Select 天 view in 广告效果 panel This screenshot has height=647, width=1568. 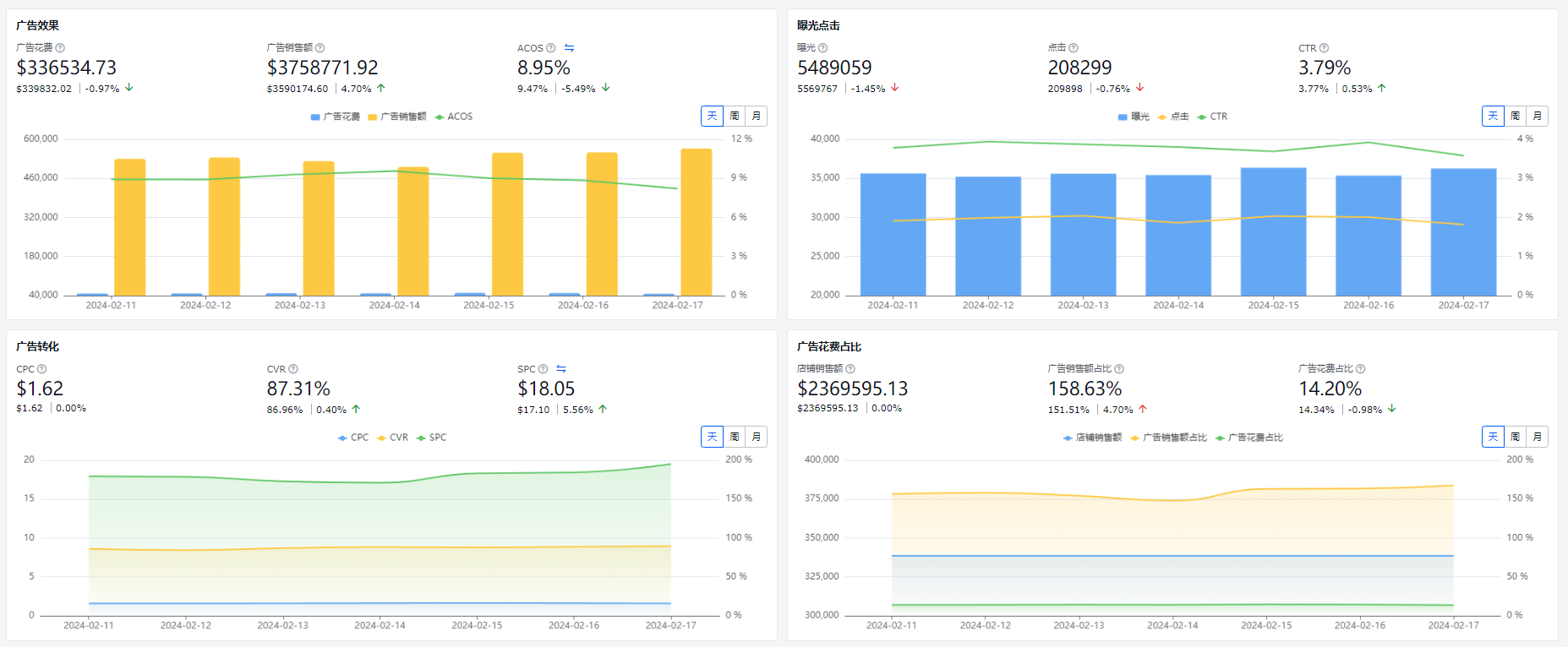coord(712,116)
